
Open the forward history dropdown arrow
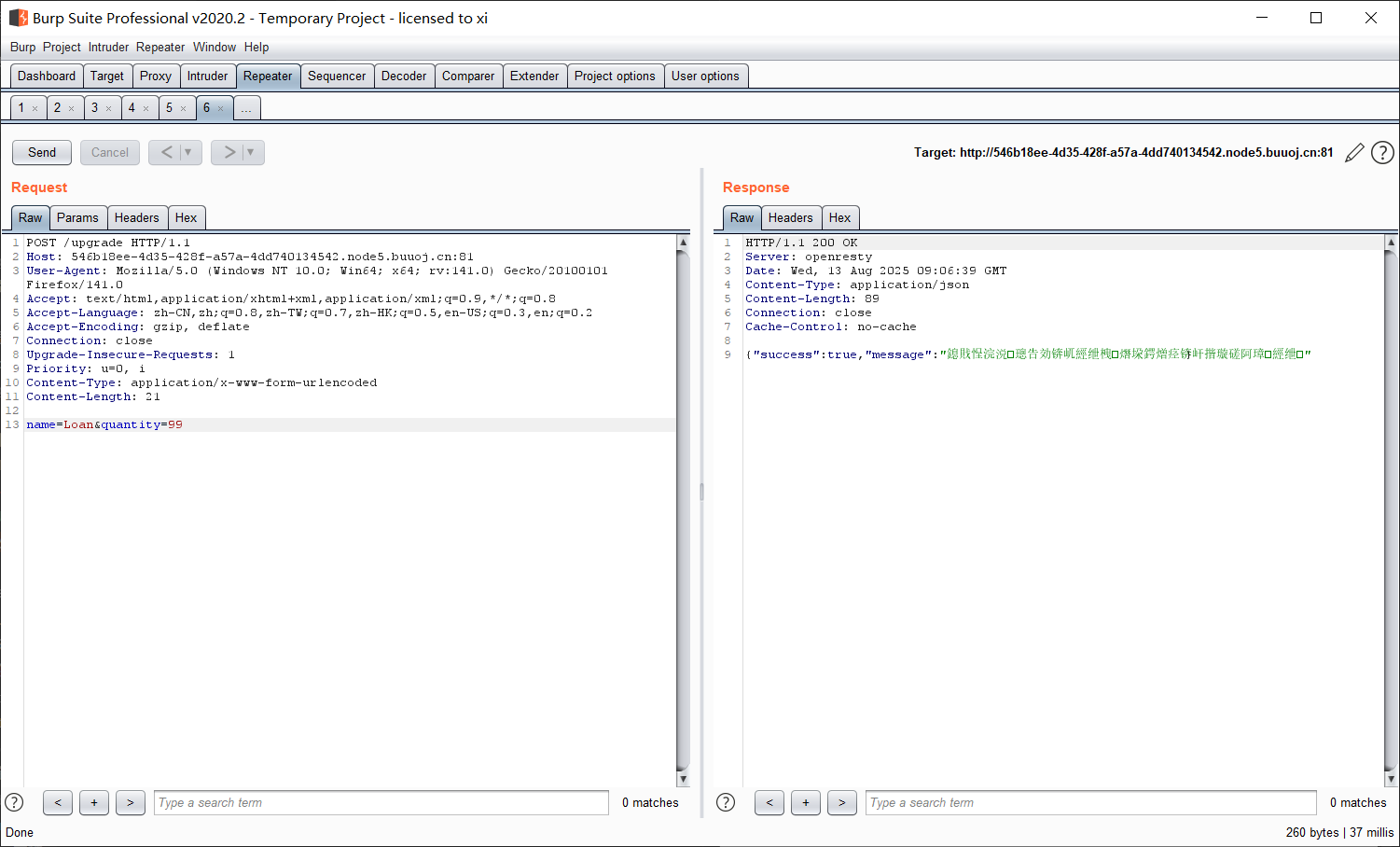[253, 152]
